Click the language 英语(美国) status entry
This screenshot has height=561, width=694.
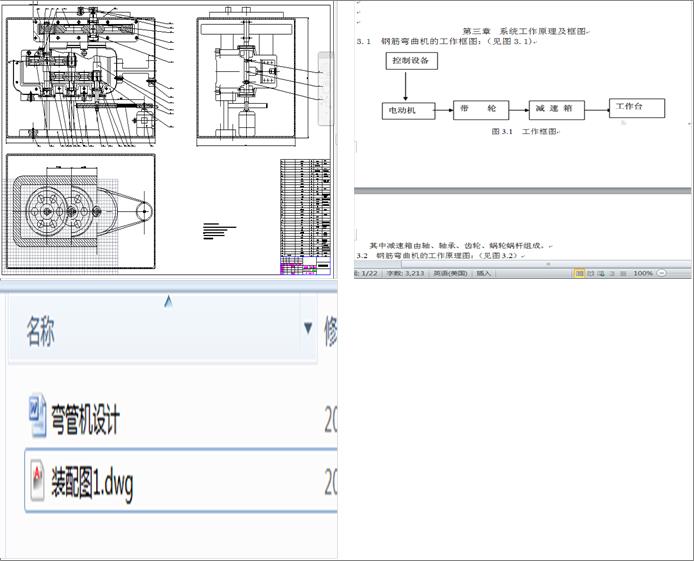450,273
